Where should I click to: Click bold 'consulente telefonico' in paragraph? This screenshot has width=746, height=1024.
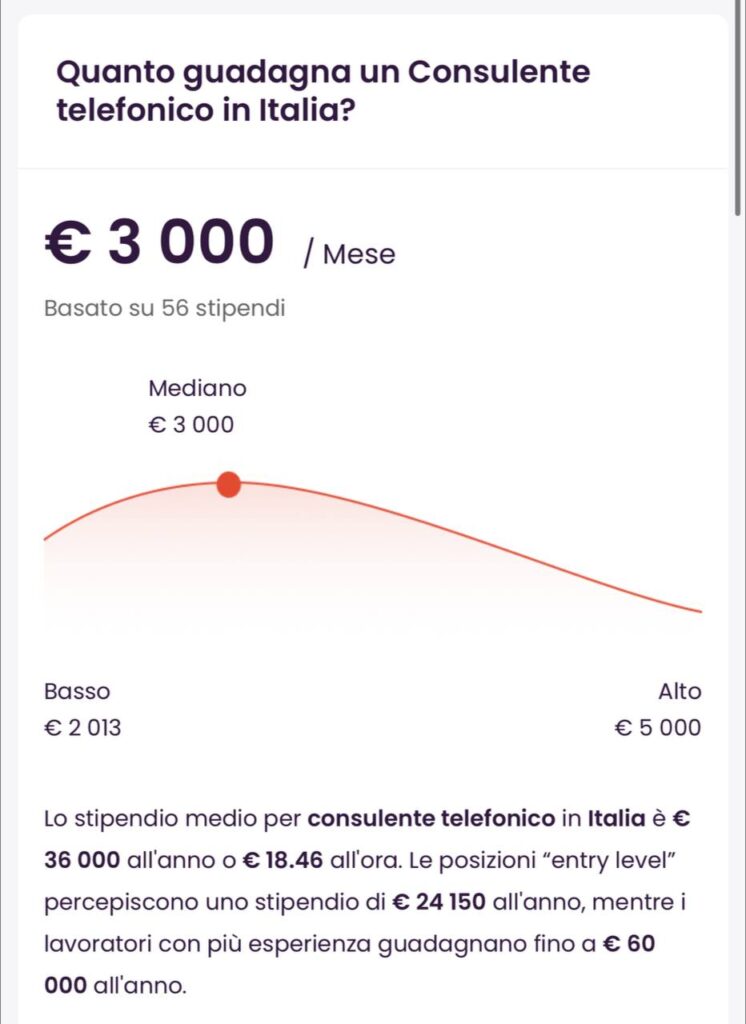point(431,818)
